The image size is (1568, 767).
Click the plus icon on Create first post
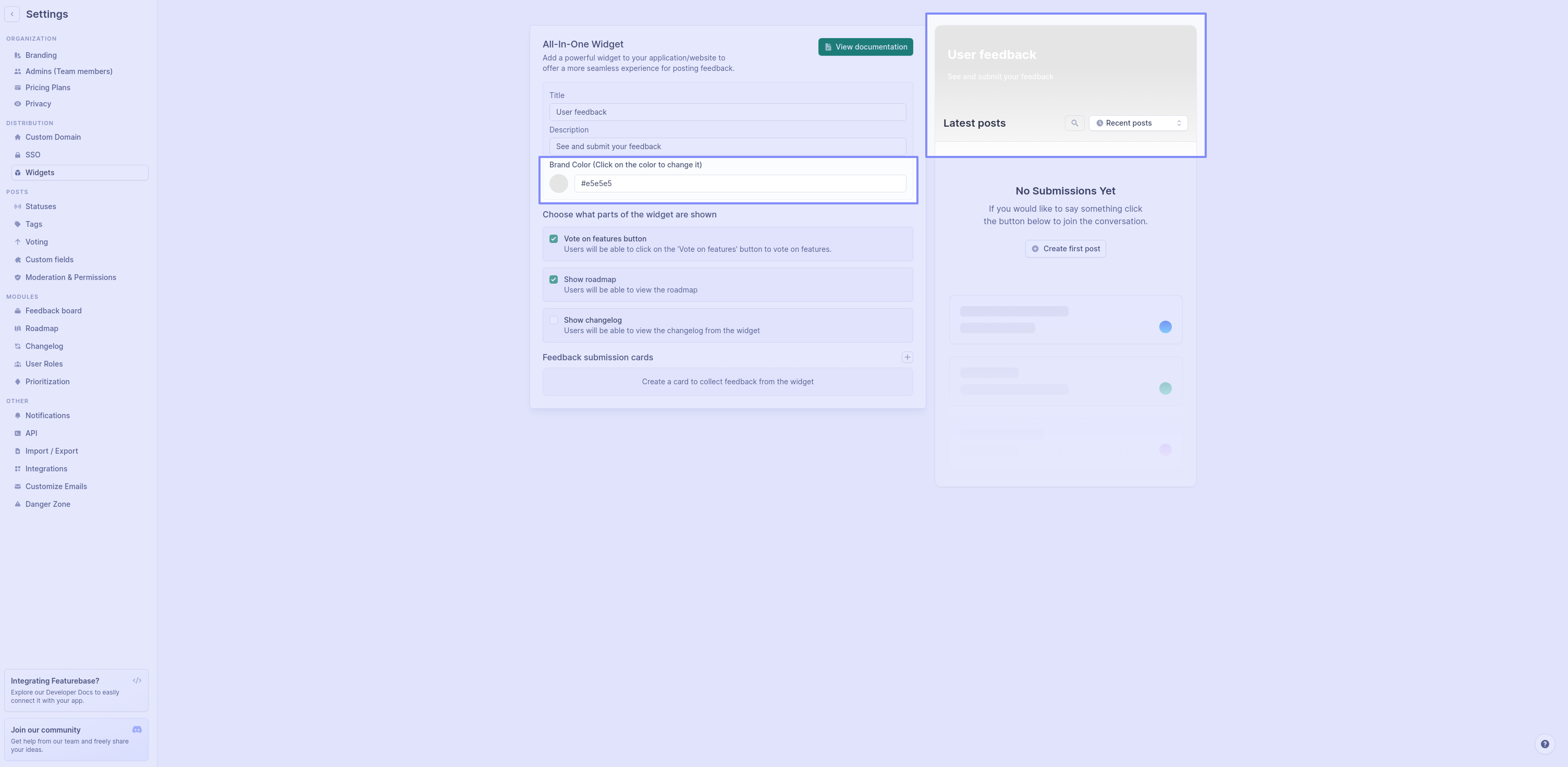[1035, 249]
